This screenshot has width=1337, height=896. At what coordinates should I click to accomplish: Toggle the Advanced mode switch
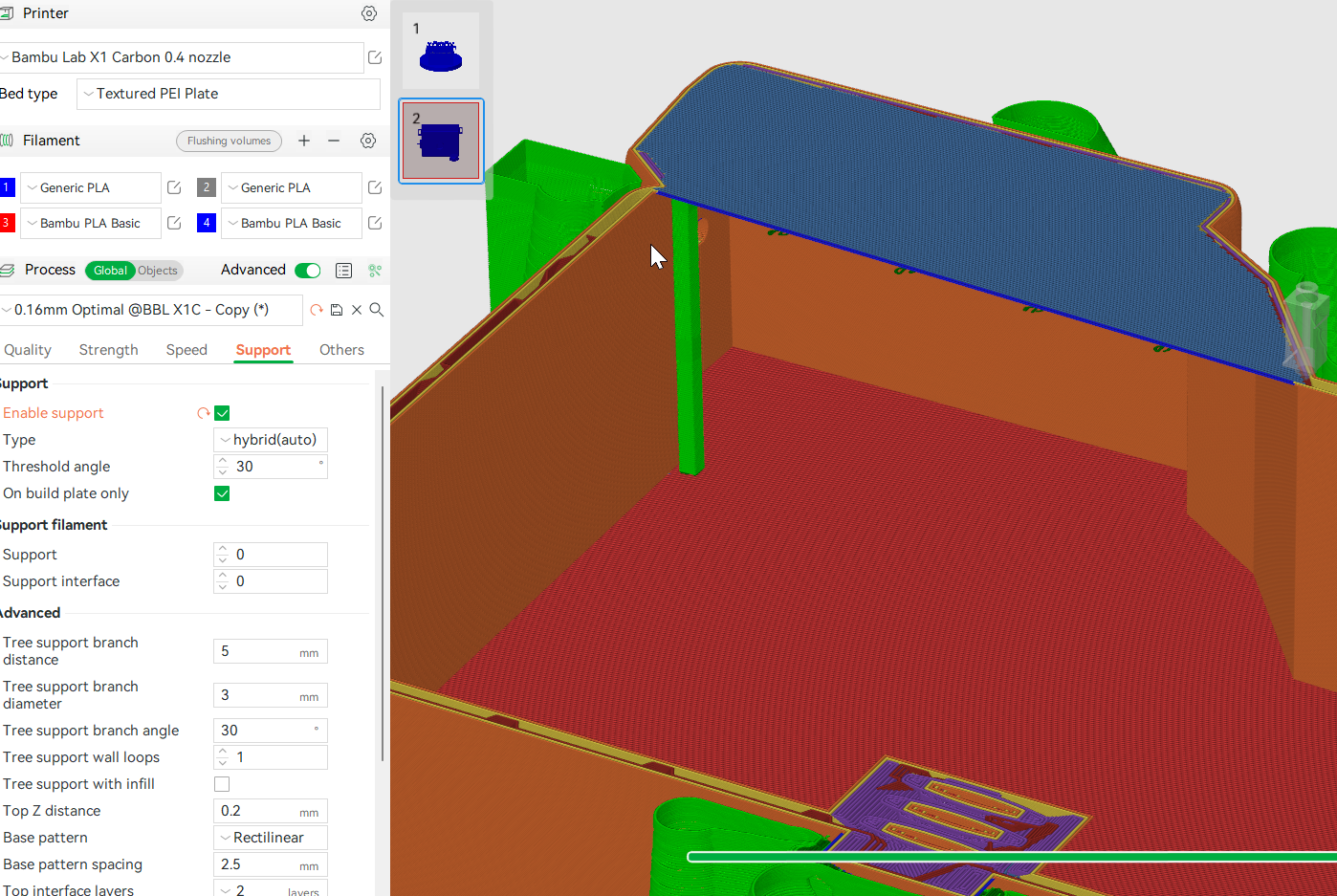click(308, 271)
